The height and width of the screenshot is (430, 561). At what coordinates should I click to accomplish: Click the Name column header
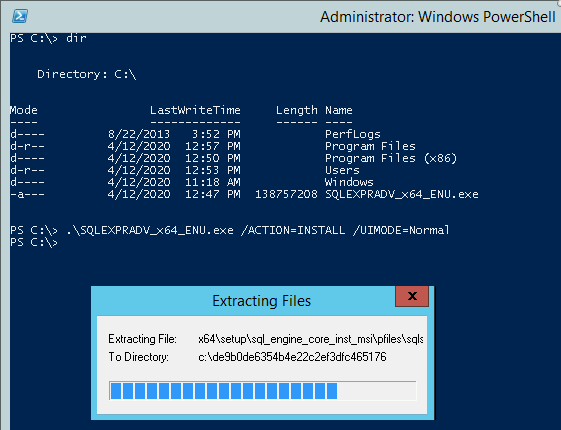click(x=338, y=110)
